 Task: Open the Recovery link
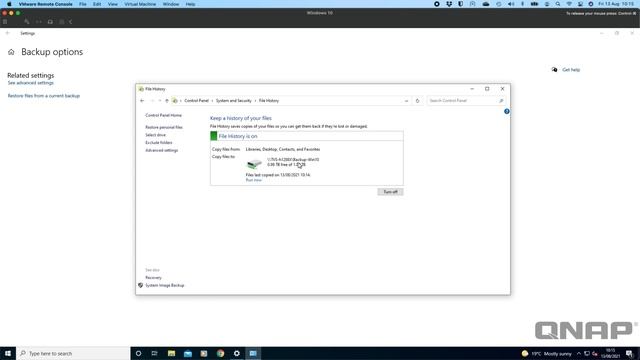pyautogui.click(x=153, y=278)
